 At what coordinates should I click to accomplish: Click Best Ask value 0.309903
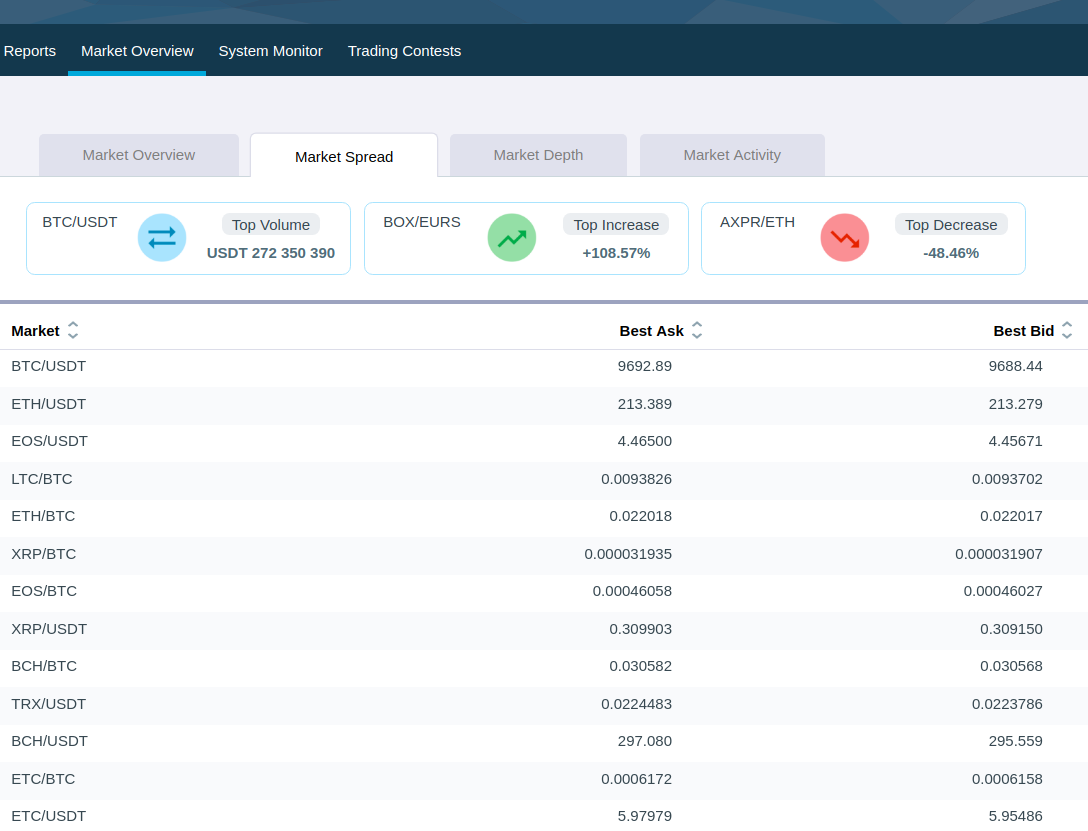point(640,628)
